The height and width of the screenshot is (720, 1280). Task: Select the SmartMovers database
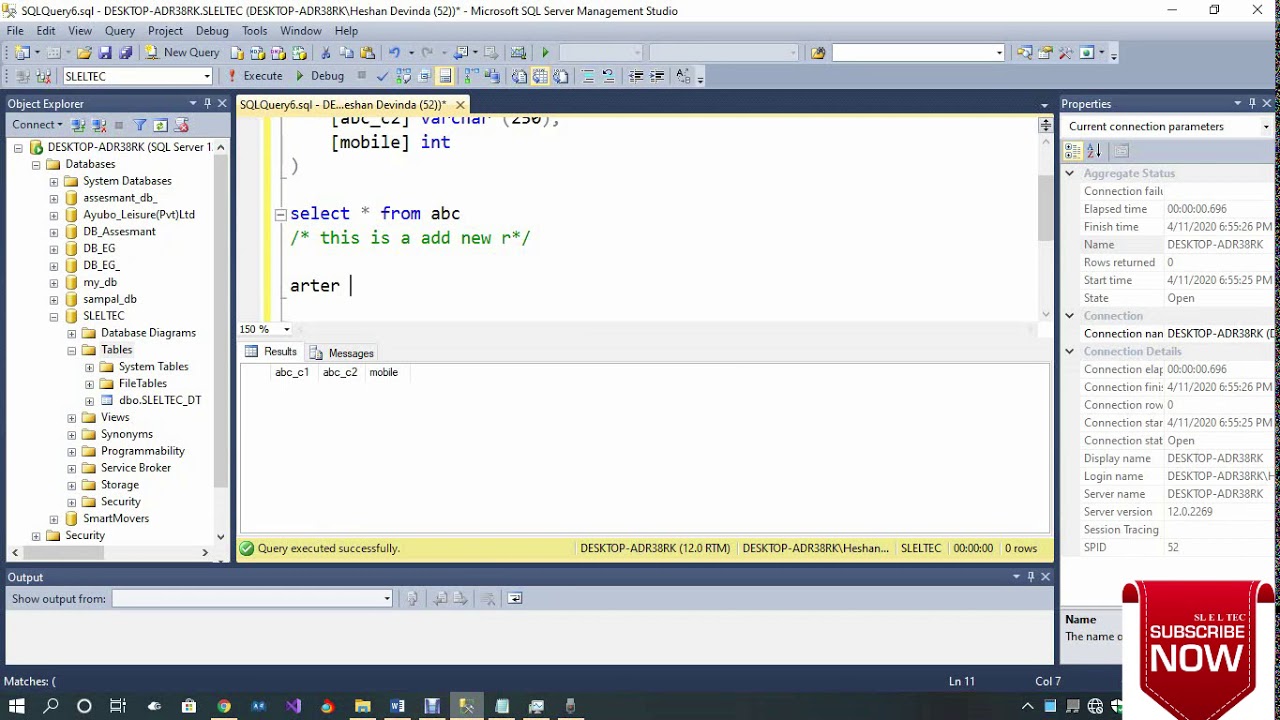click(115, 519)
